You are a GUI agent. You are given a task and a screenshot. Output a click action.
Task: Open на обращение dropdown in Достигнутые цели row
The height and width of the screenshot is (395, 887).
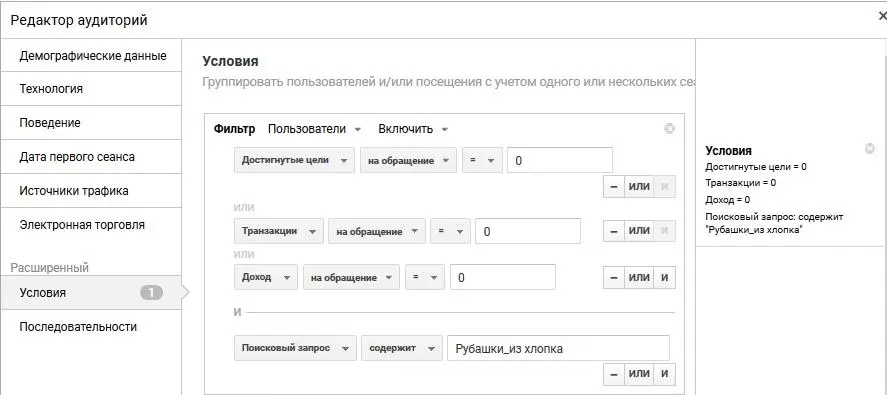408,160
